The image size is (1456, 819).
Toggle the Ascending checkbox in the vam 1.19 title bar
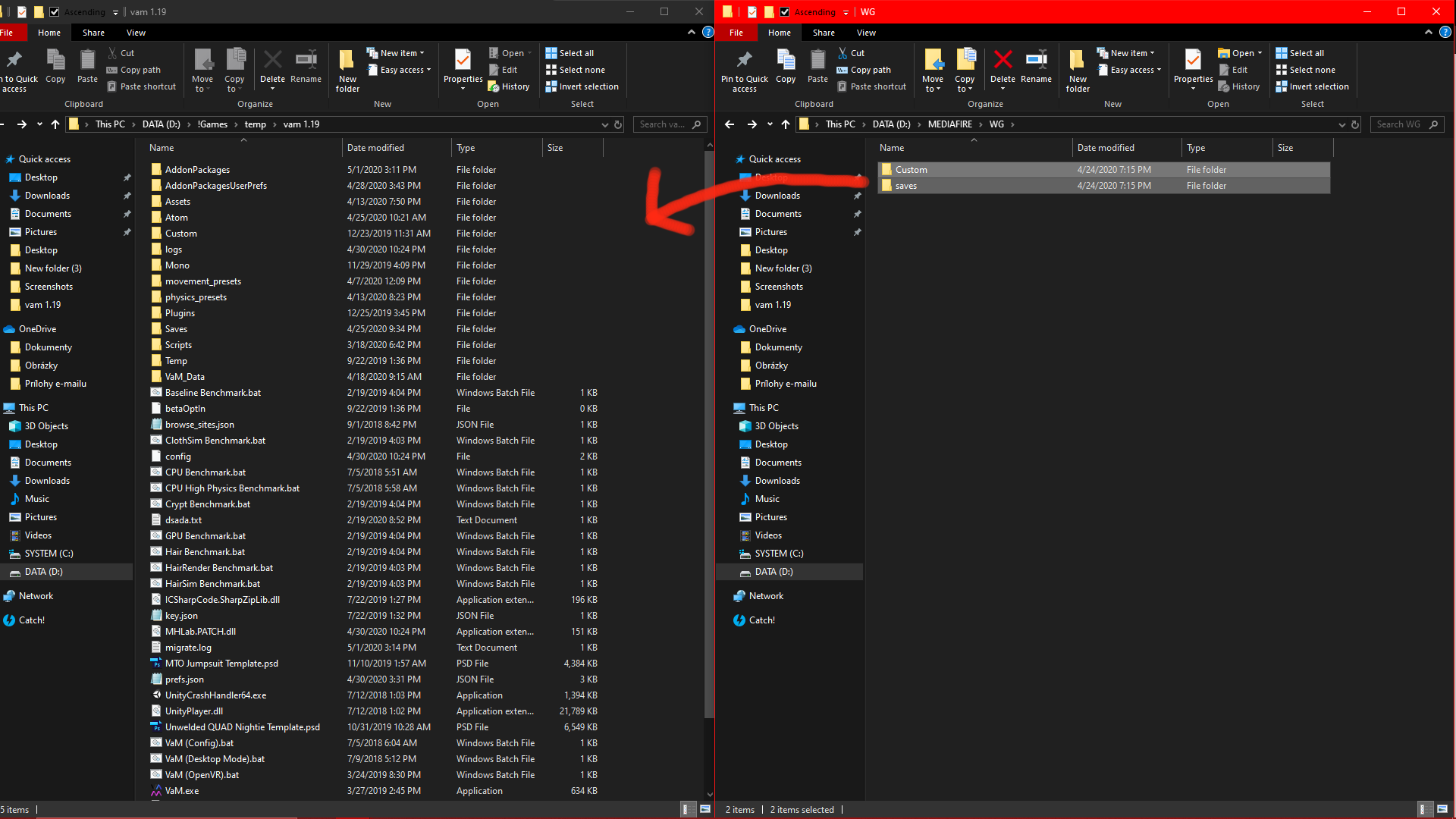[55, 11]
